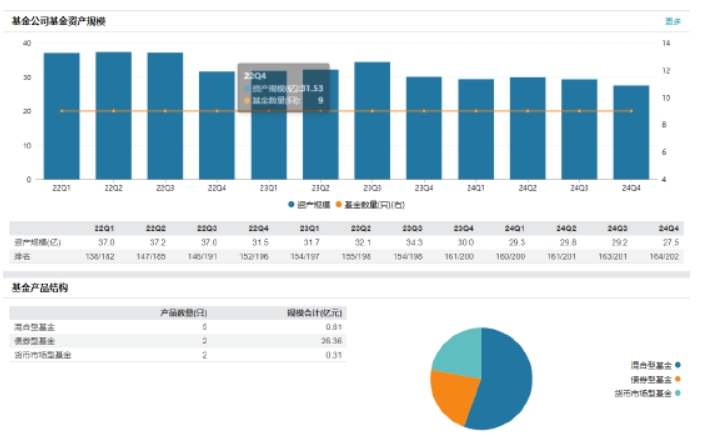
Task: Select the 23Q3 bar in chart
Action: coord(372,125)
